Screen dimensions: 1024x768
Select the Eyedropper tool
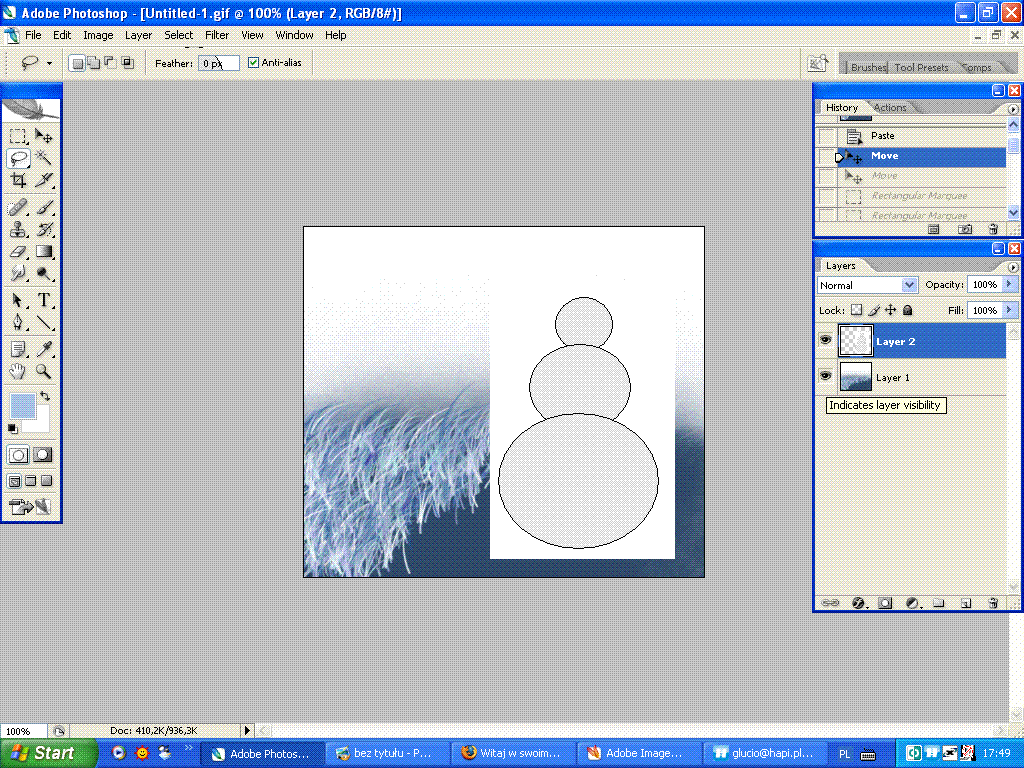[44, 349]
